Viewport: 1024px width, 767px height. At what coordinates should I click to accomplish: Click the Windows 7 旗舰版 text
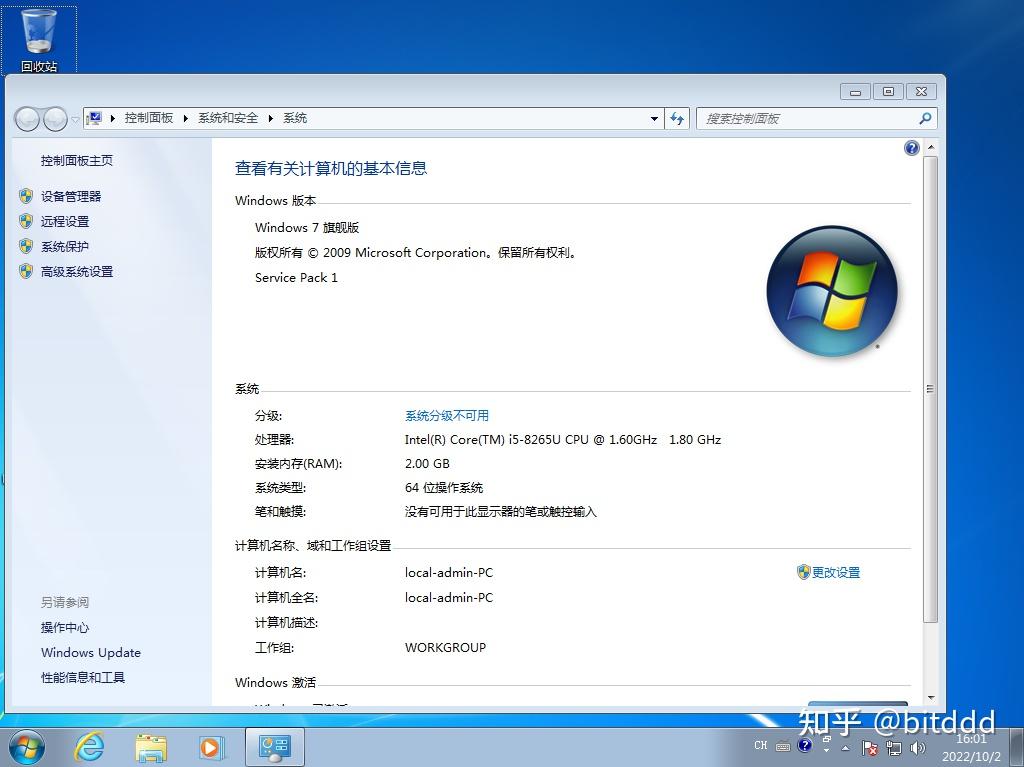(x=307, y=228)
